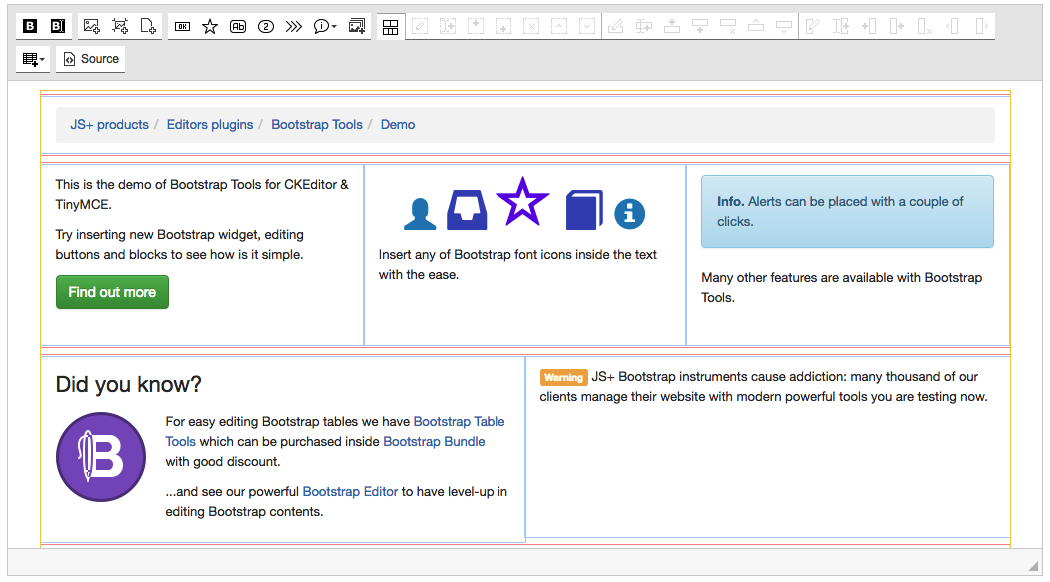Follow the Bootstrap Editor link
This screenshot has width=1050, height=582.
(x=350, y=492)
